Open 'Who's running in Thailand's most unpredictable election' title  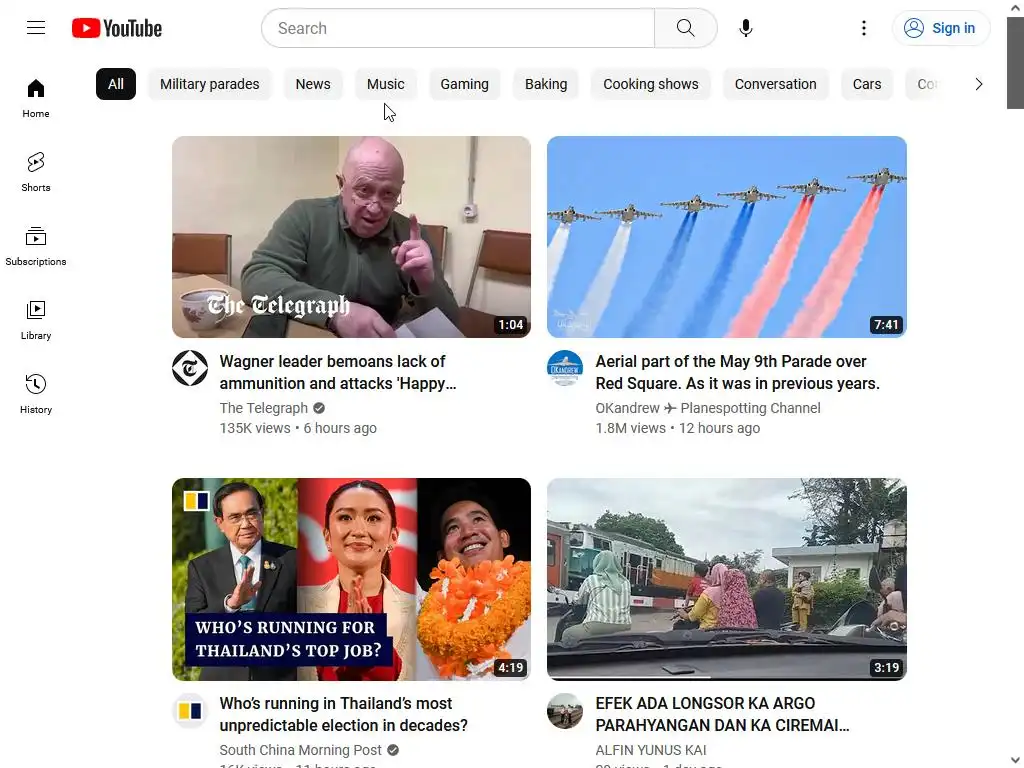[344, 714]
